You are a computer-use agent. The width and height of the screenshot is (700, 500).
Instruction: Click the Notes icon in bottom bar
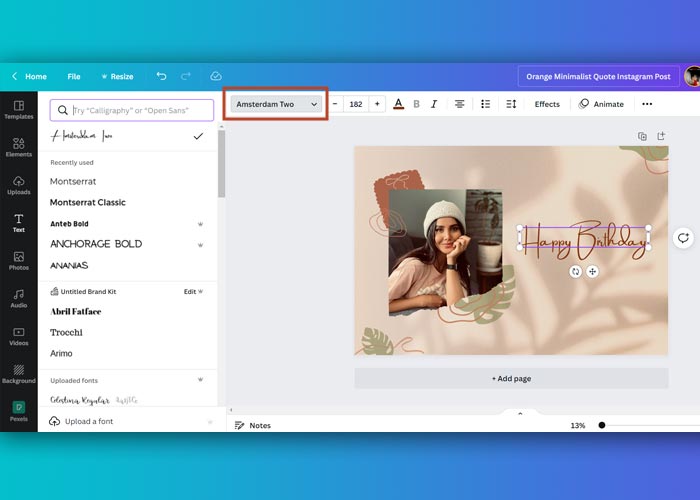[x=239, y=425]
